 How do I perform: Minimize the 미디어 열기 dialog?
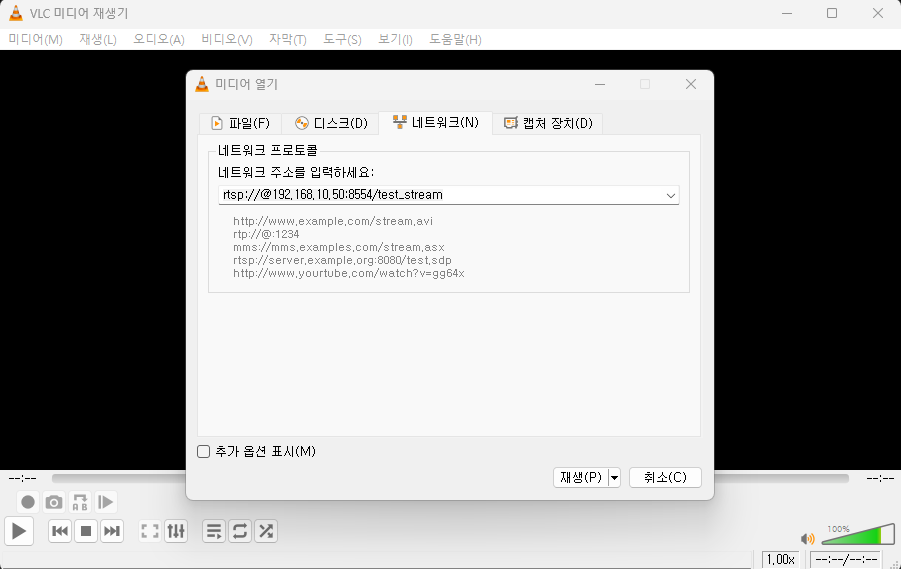600,84
